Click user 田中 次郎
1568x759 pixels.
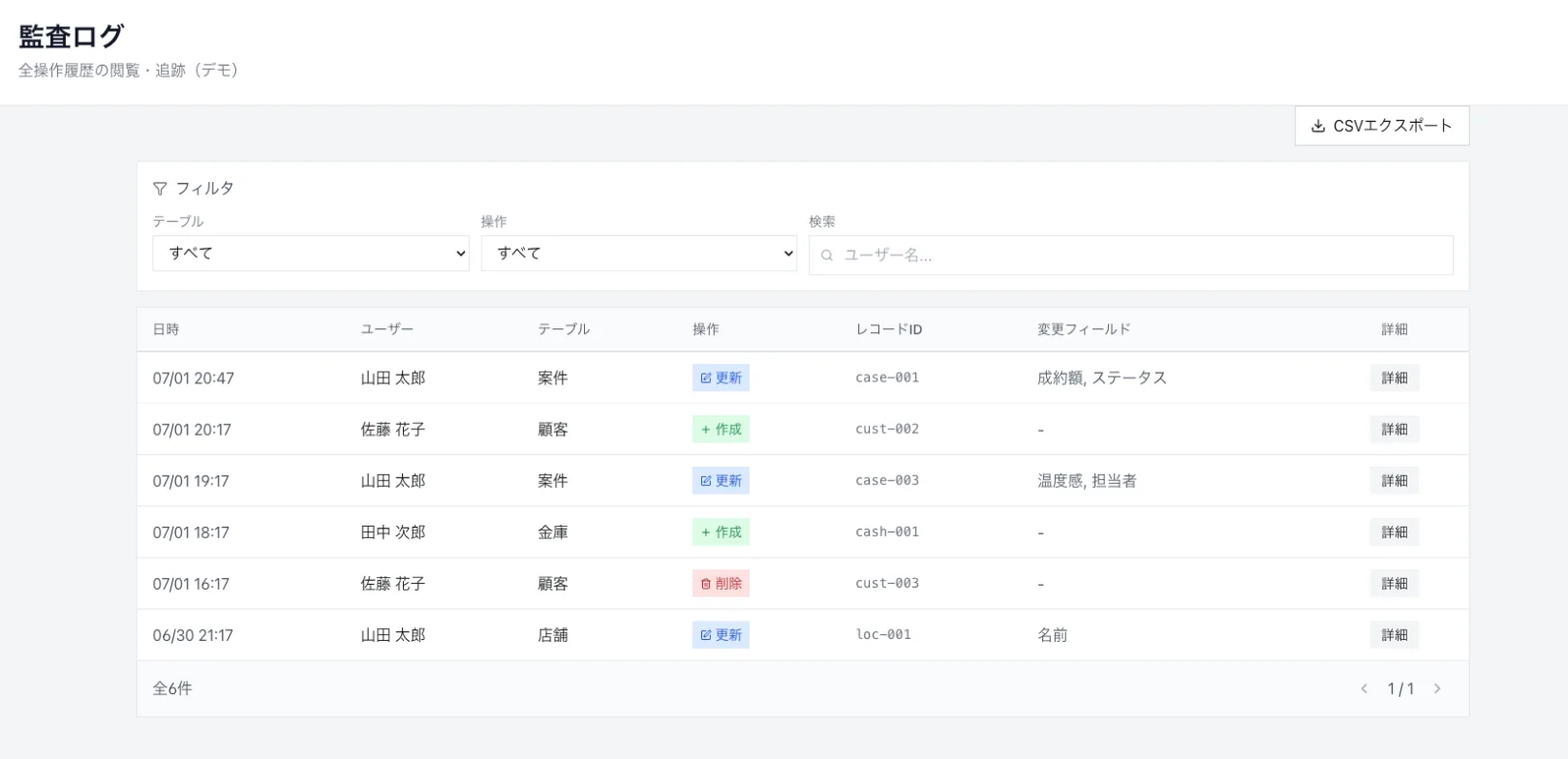(393, 531)
